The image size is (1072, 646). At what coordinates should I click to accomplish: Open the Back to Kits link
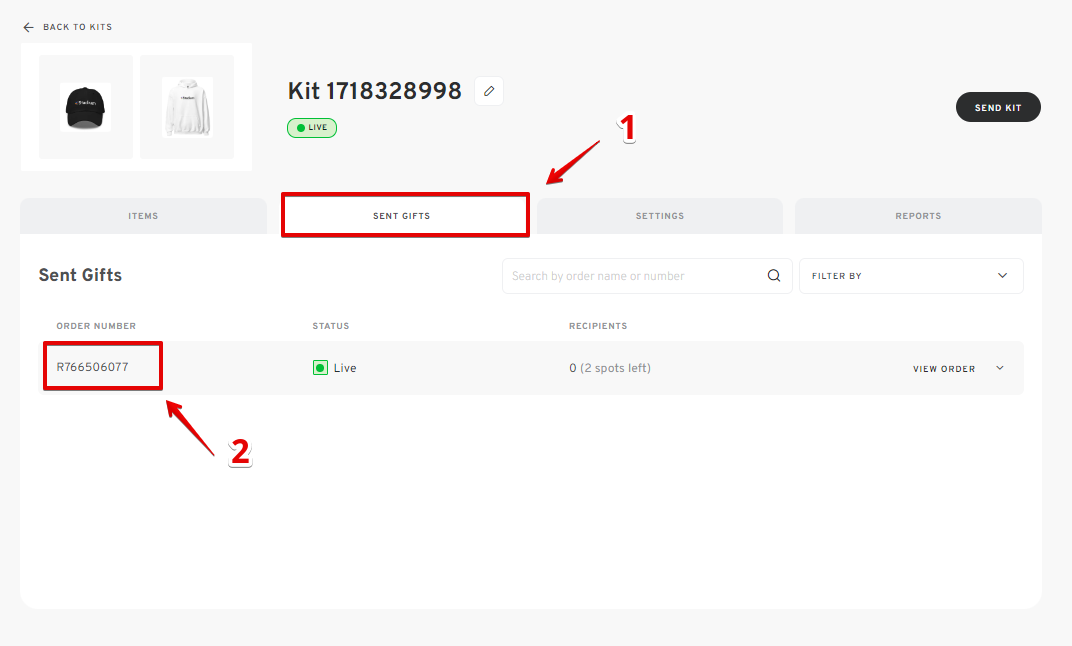tap(77, 27)
